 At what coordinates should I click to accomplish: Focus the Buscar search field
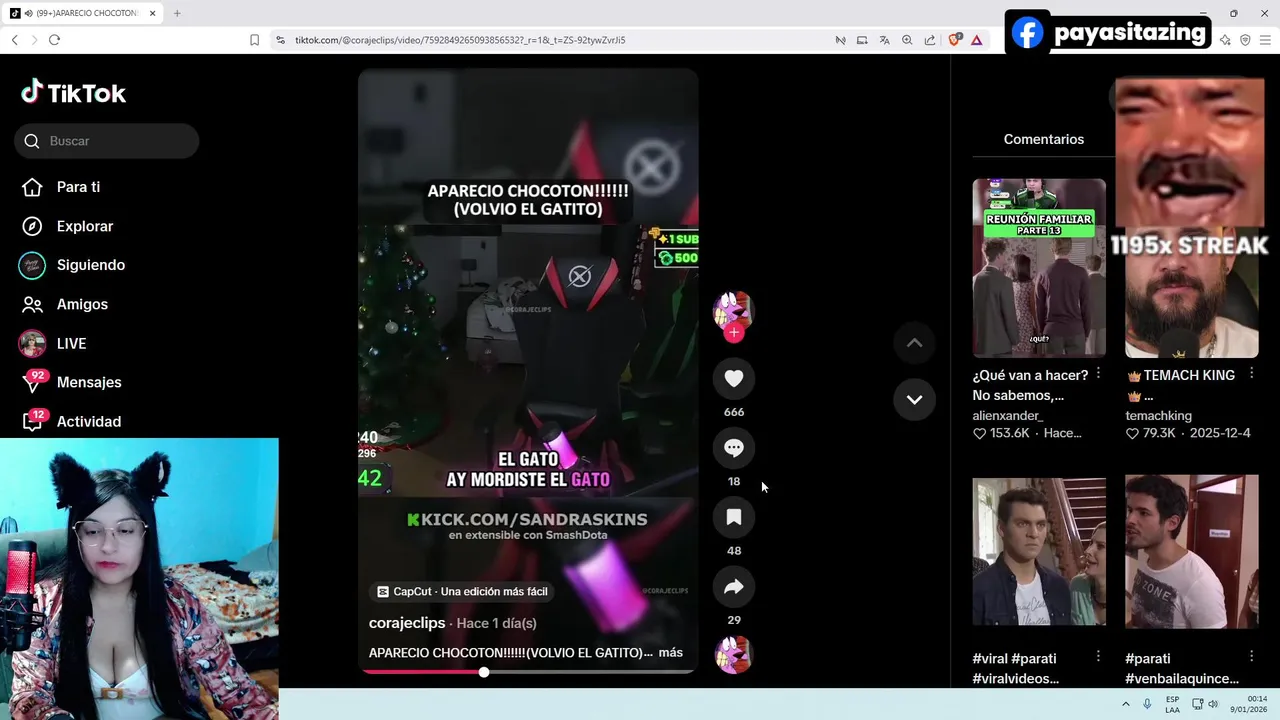[x=107, y=141]
